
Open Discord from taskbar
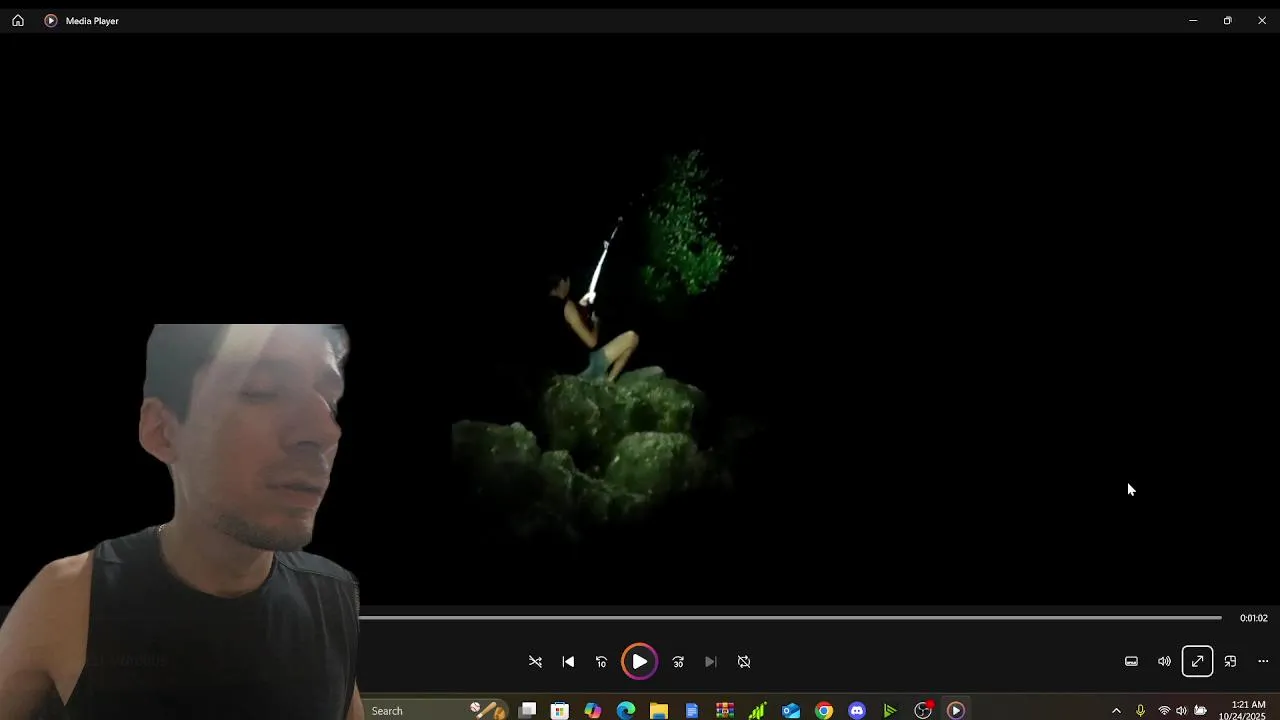[x=857, y=710]
